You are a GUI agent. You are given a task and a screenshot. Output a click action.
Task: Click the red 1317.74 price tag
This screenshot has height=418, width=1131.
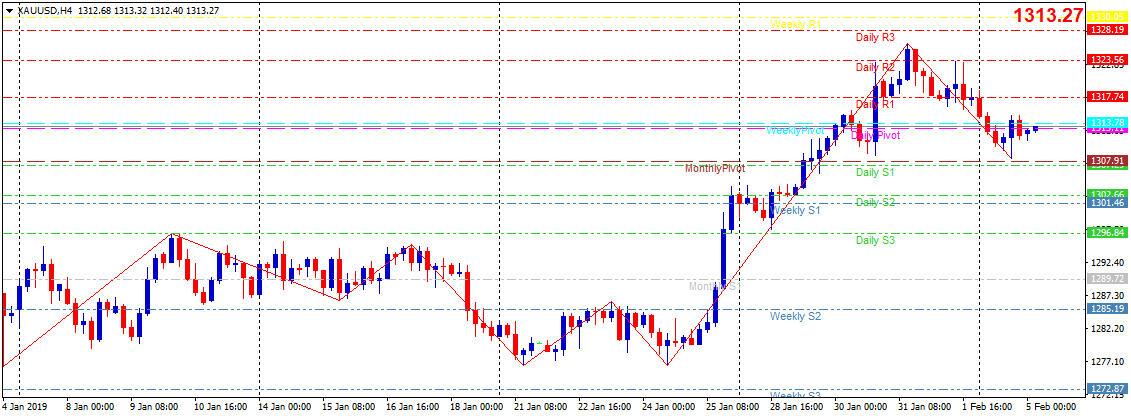(x=1105, y=97)
